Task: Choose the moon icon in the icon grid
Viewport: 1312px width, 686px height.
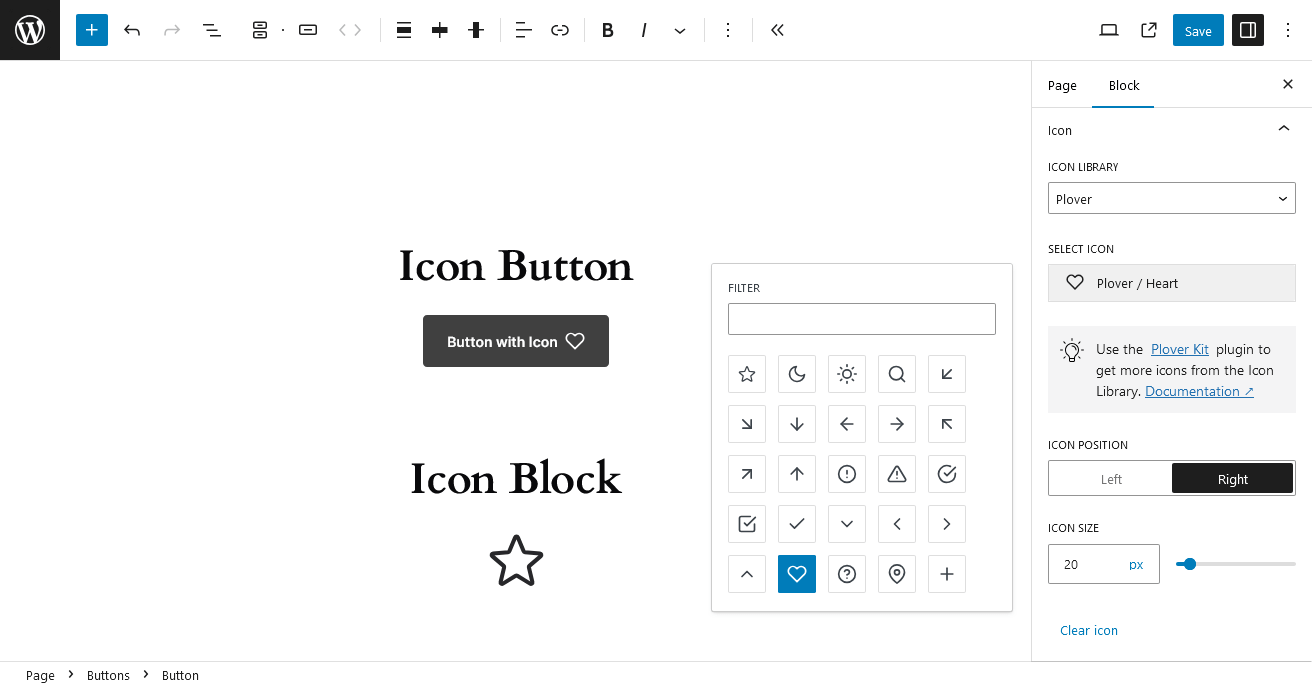Action: [x=797, y=374]
